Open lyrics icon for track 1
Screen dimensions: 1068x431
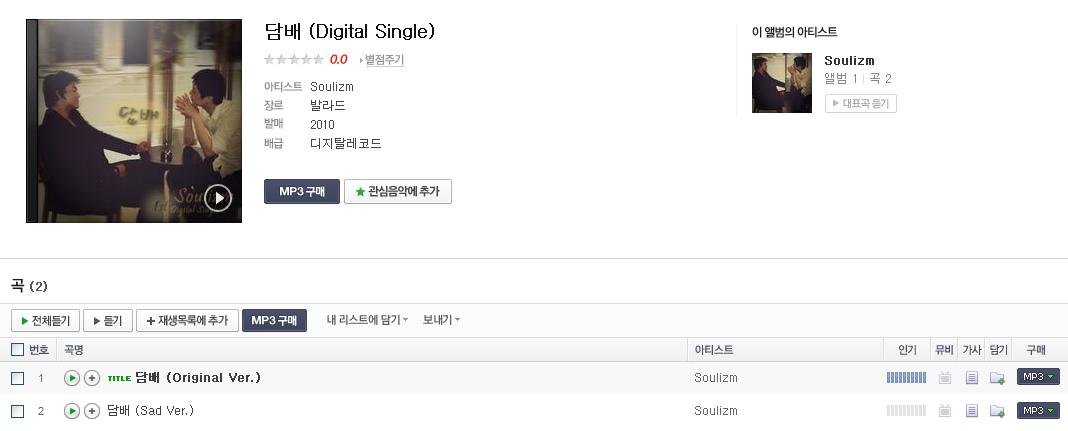[972, 378]
